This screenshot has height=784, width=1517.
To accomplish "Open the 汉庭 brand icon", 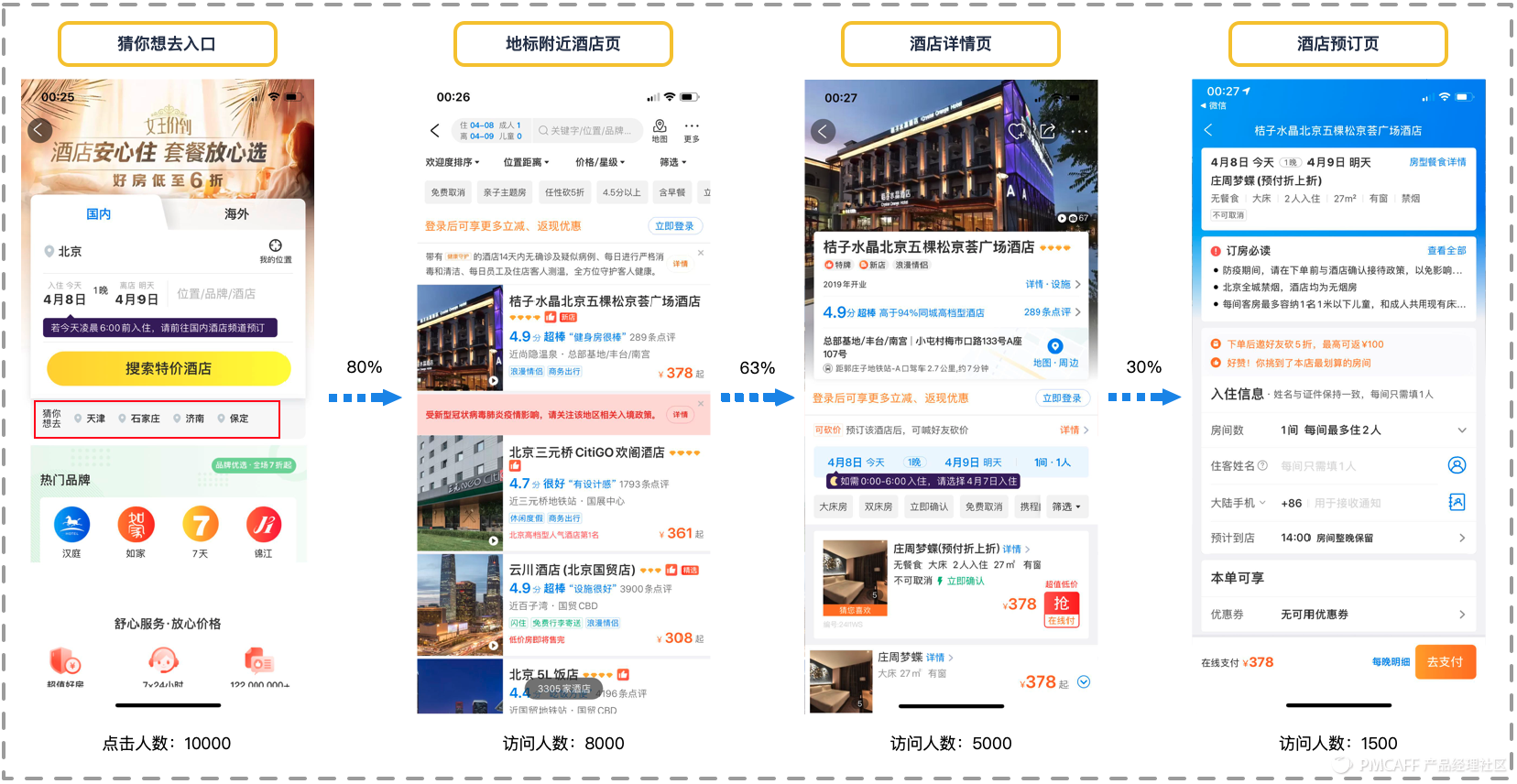I will (71, 525).
